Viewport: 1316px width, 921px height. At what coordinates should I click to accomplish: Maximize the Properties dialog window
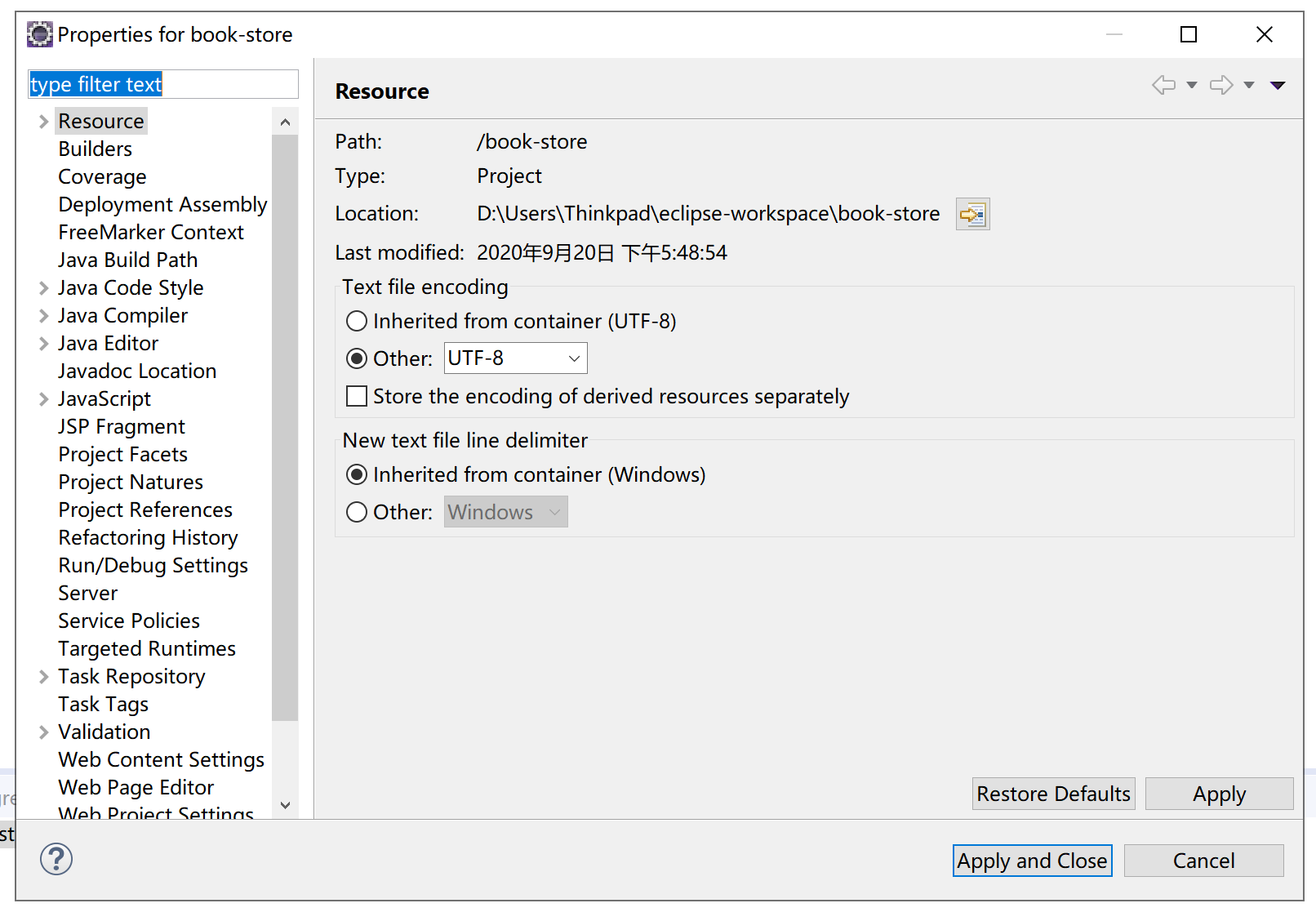[1189, 34]
